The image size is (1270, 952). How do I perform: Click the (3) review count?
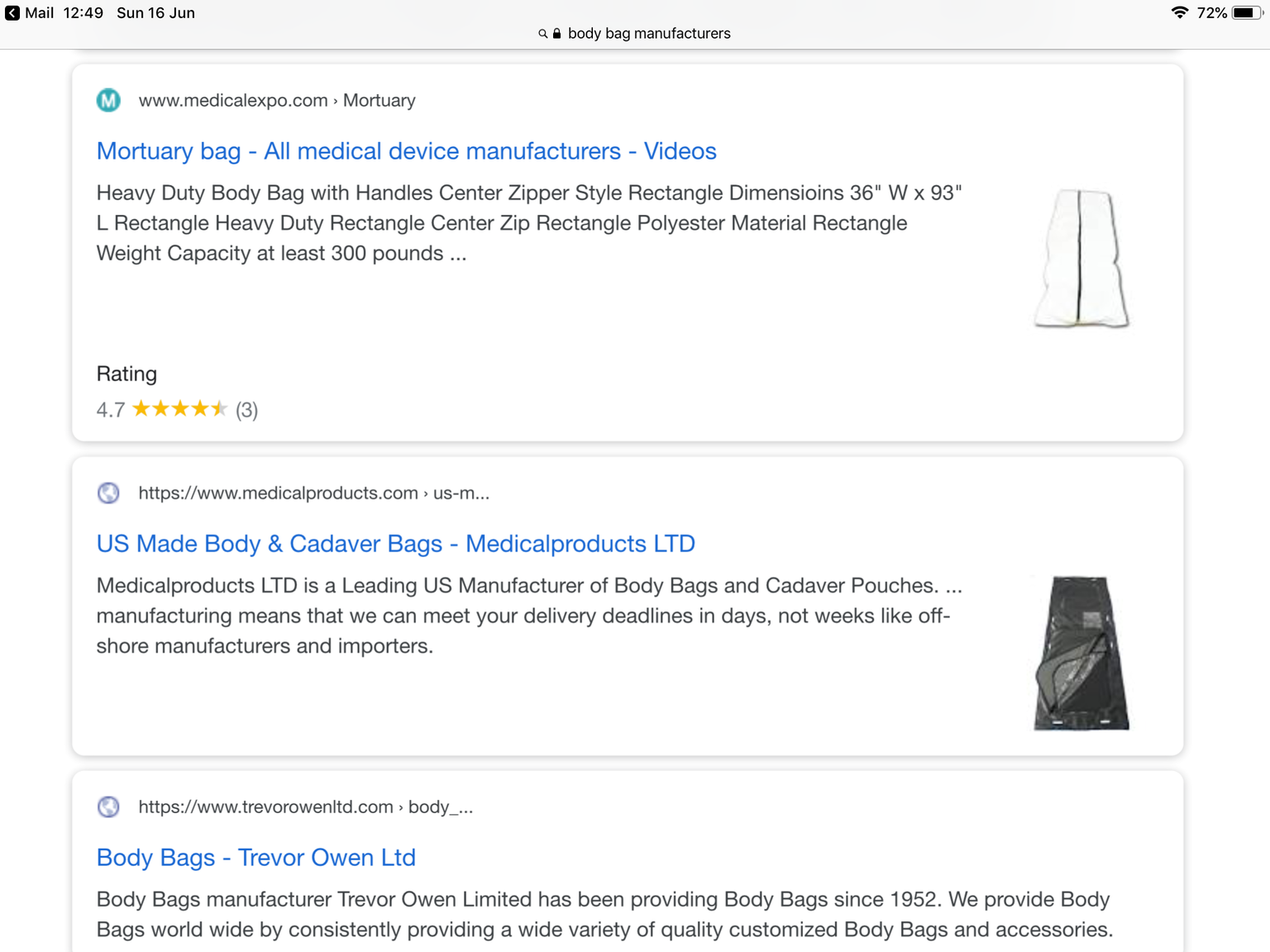click(246, 410)
